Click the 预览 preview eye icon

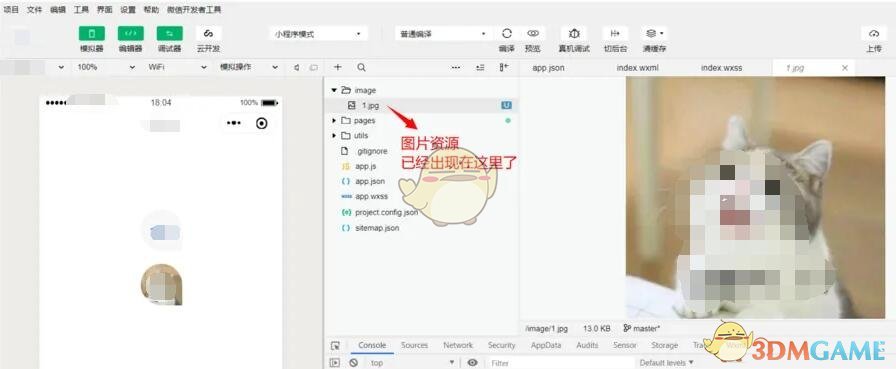click(533, 34)
